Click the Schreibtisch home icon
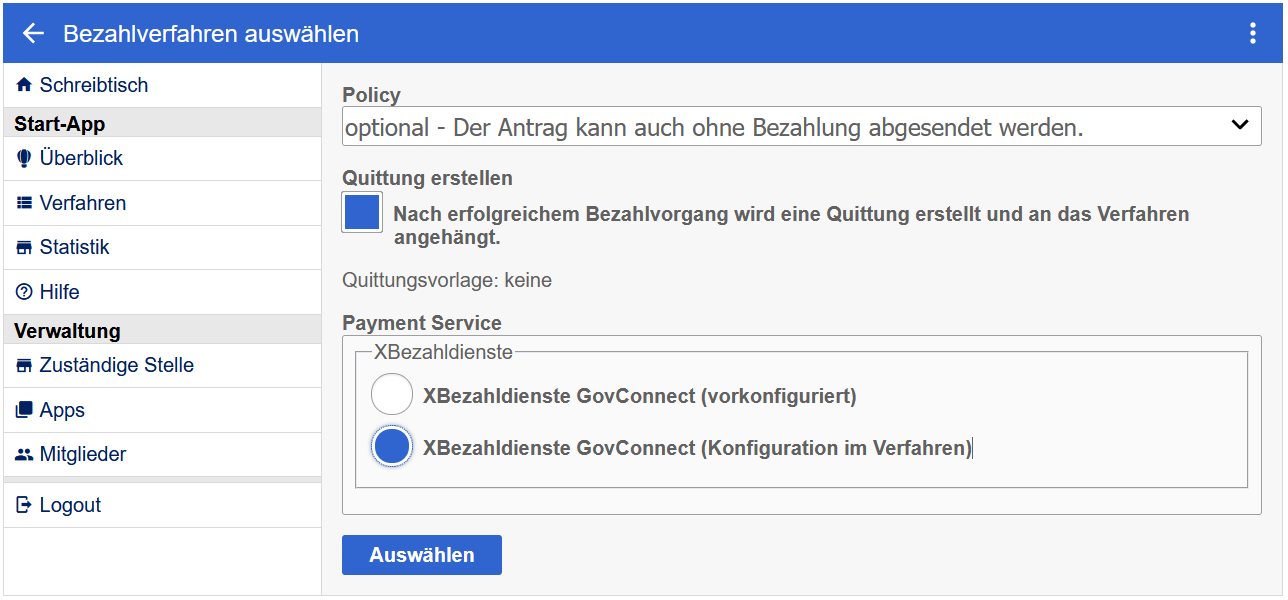Screen dimensions: 1288x600 point(25,86)
